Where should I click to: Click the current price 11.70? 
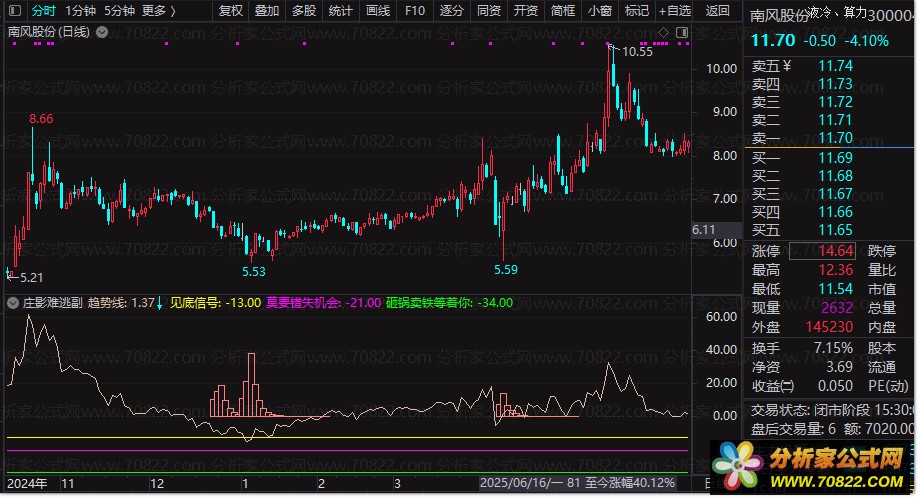click(x=773, y=40)
